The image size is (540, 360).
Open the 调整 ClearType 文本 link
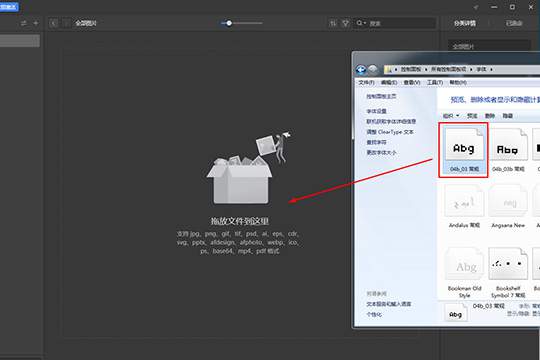390,132
